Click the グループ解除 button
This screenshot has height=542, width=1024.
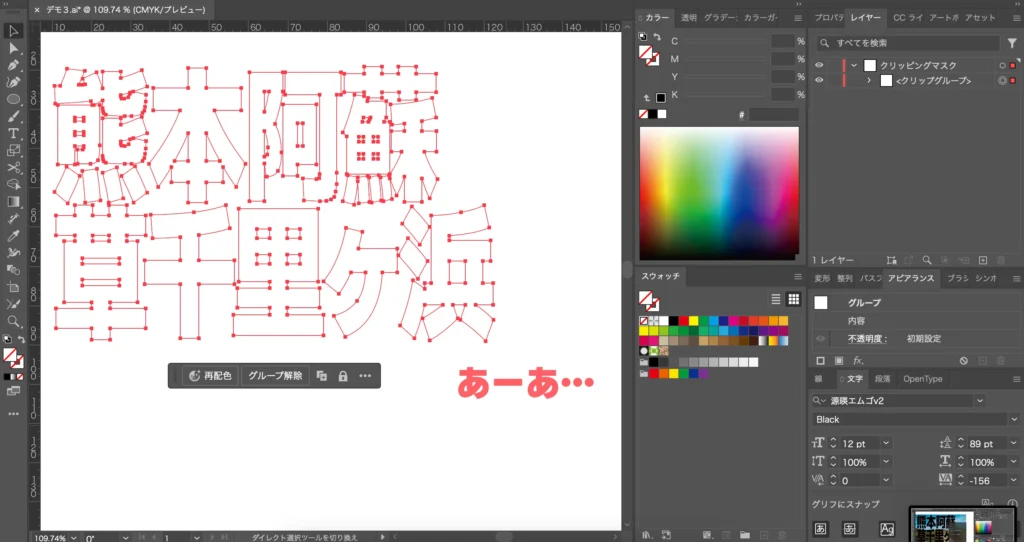tap(275, 376)
